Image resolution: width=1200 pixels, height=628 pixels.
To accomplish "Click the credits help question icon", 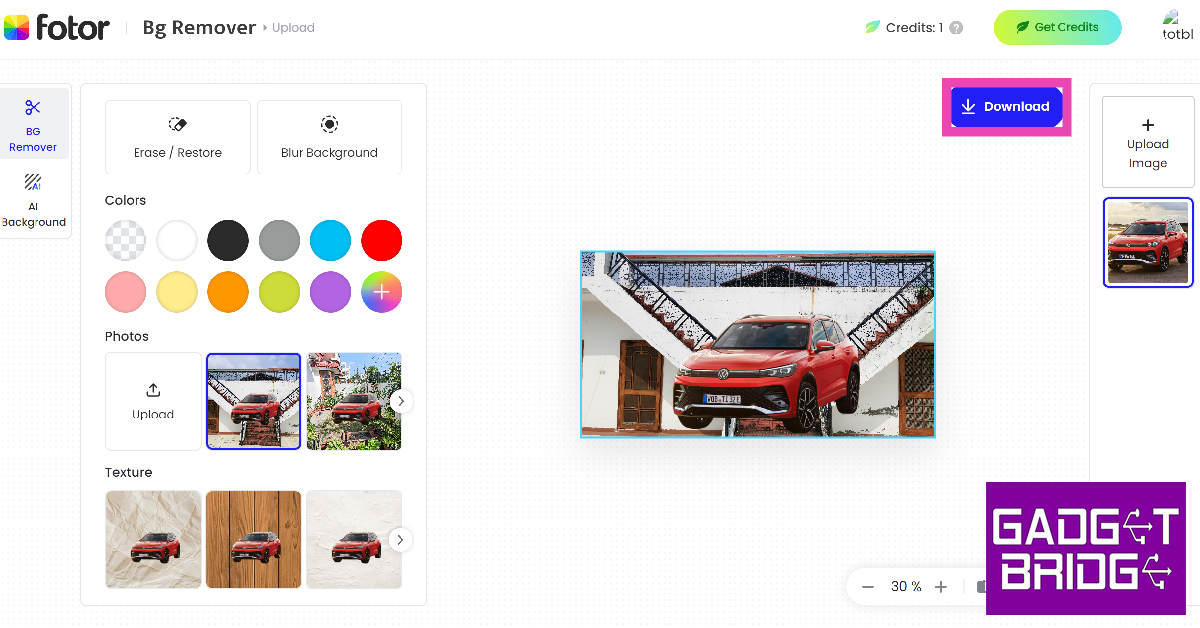I will [x=956, y=28].
